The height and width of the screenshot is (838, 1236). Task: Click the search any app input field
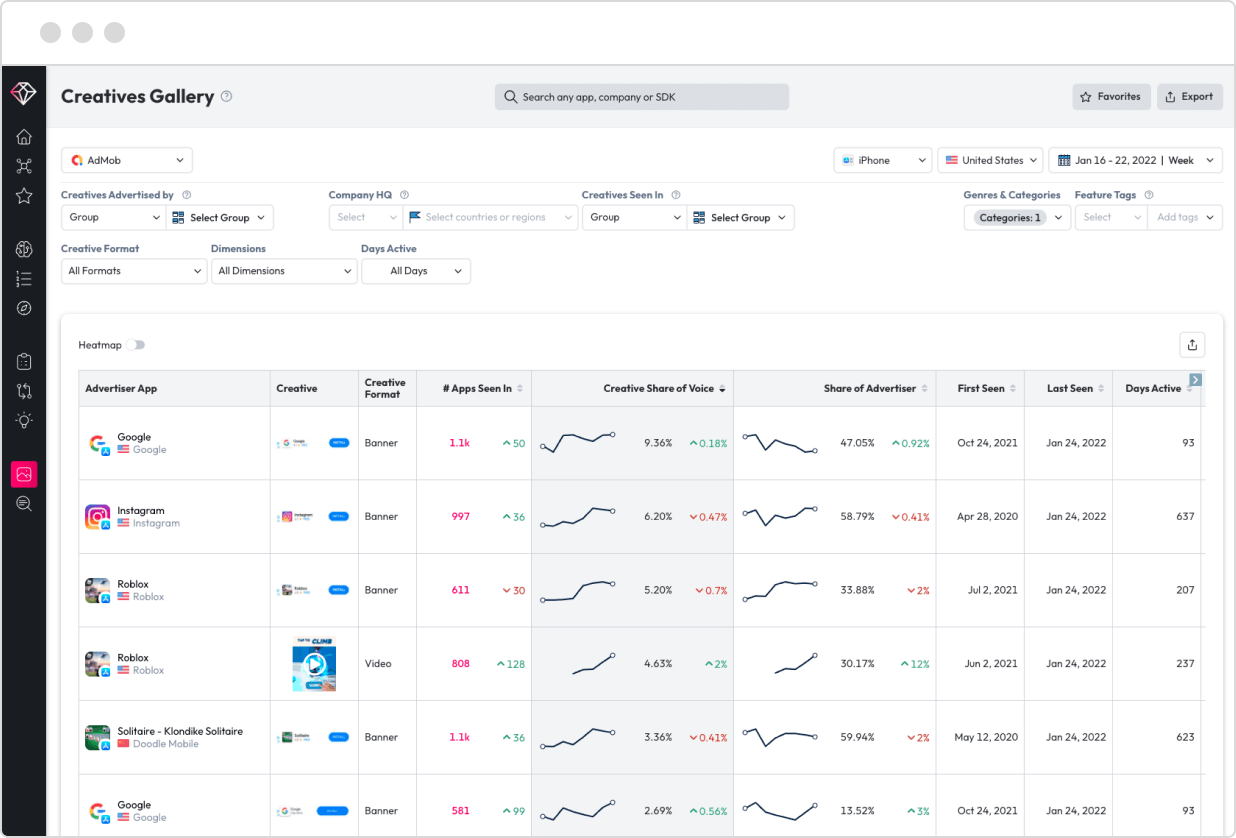642,97
